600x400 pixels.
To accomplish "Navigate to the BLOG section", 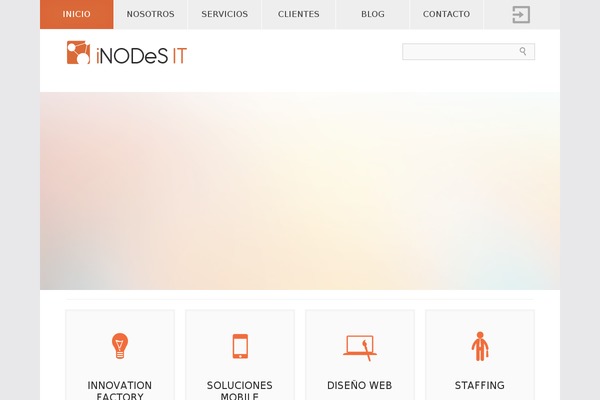I will pyautogui.click(x=373, y=14).
